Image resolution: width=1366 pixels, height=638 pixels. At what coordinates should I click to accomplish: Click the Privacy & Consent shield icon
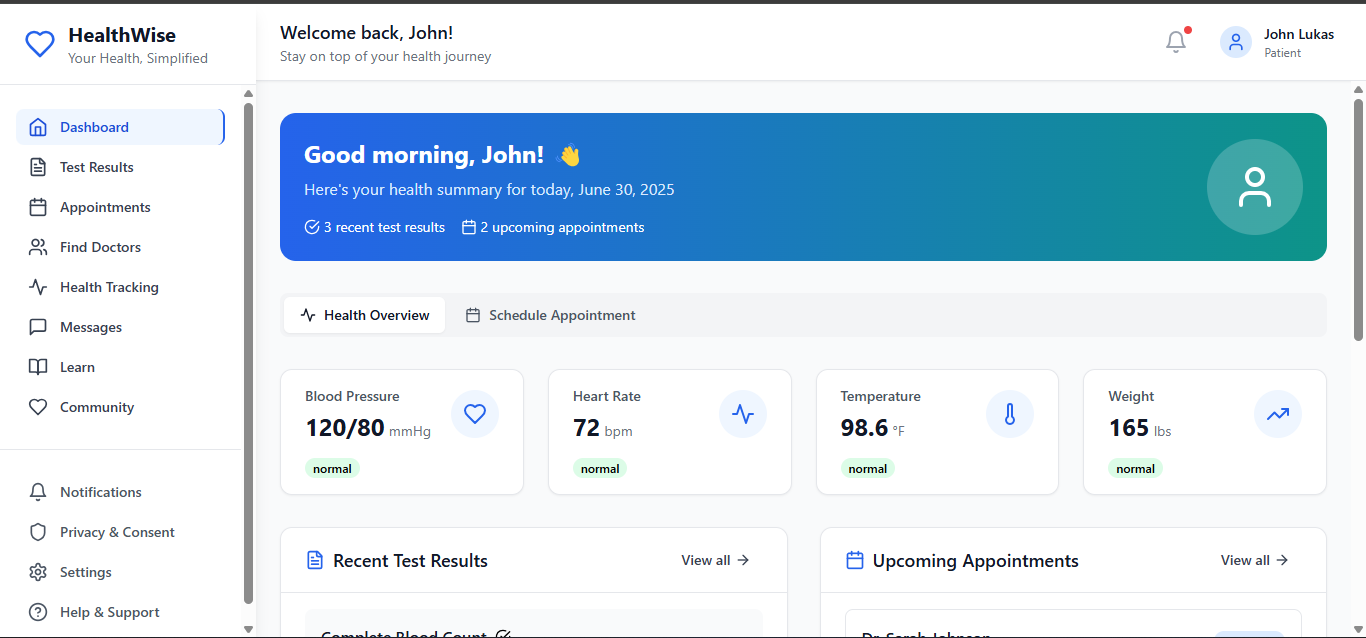pos(38,532)
